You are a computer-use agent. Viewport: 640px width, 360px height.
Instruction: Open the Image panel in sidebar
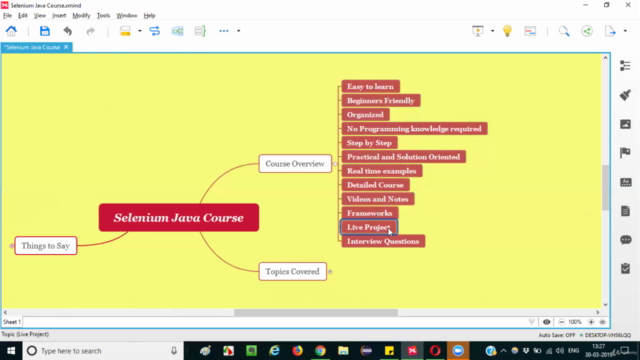coord(625,124)
